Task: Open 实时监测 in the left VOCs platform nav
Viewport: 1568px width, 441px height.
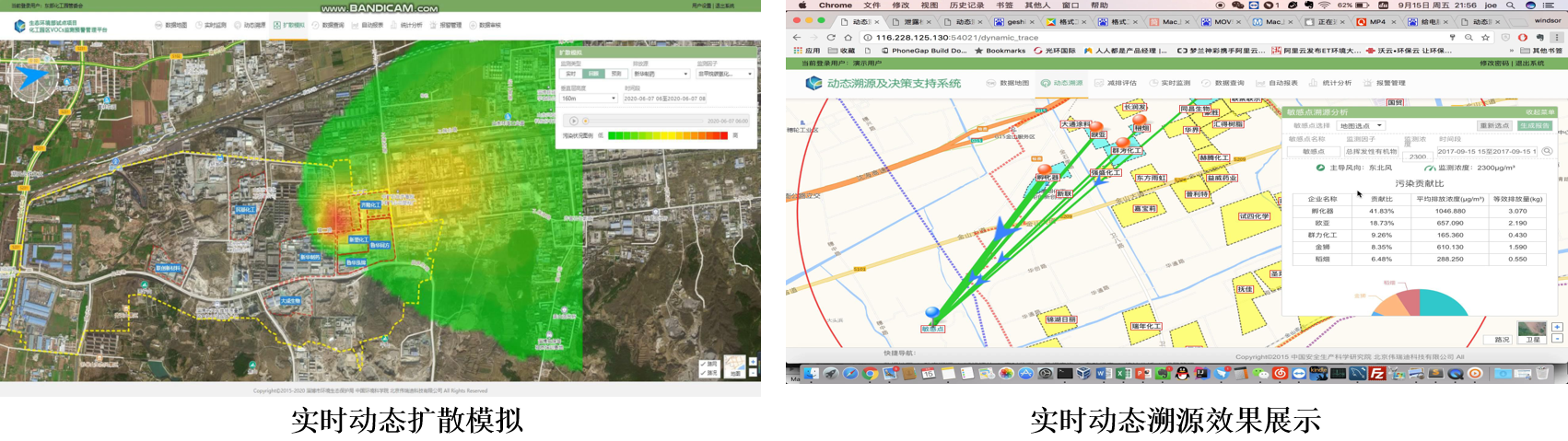Action: (211, 26)
